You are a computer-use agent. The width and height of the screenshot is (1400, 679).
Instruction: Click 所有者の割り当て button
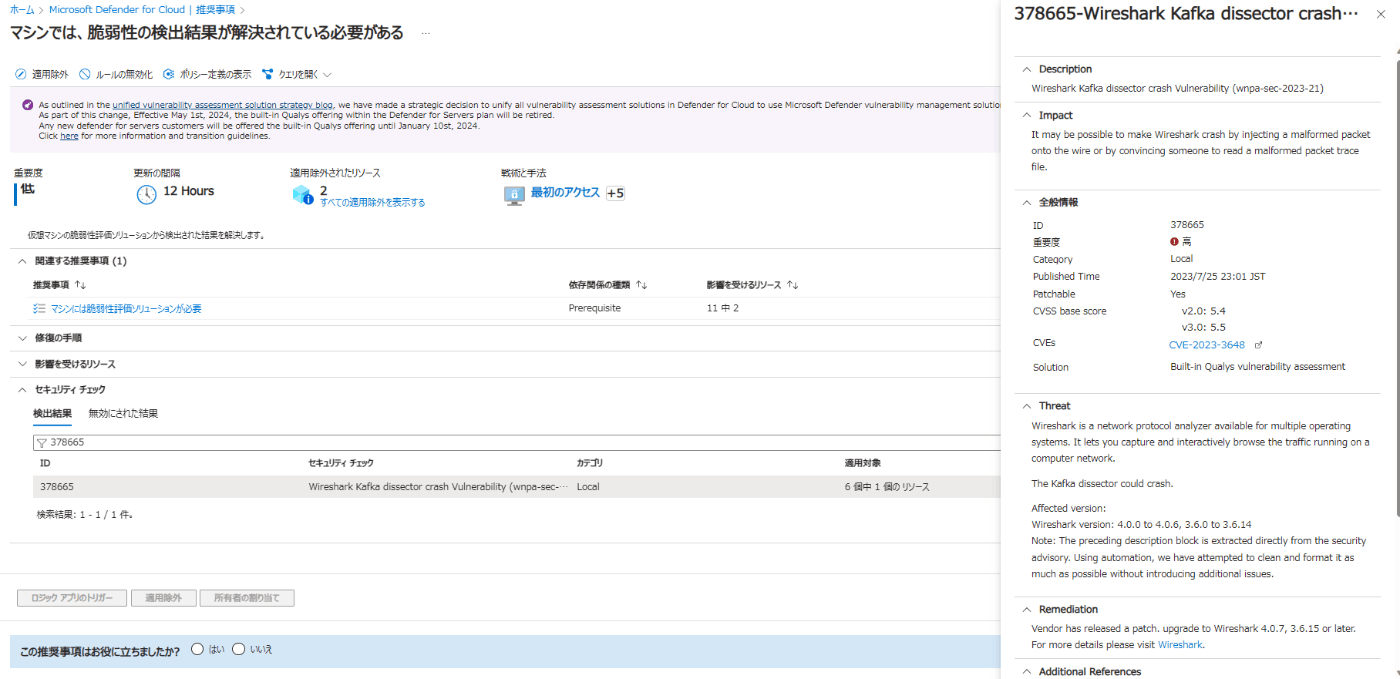247,598
